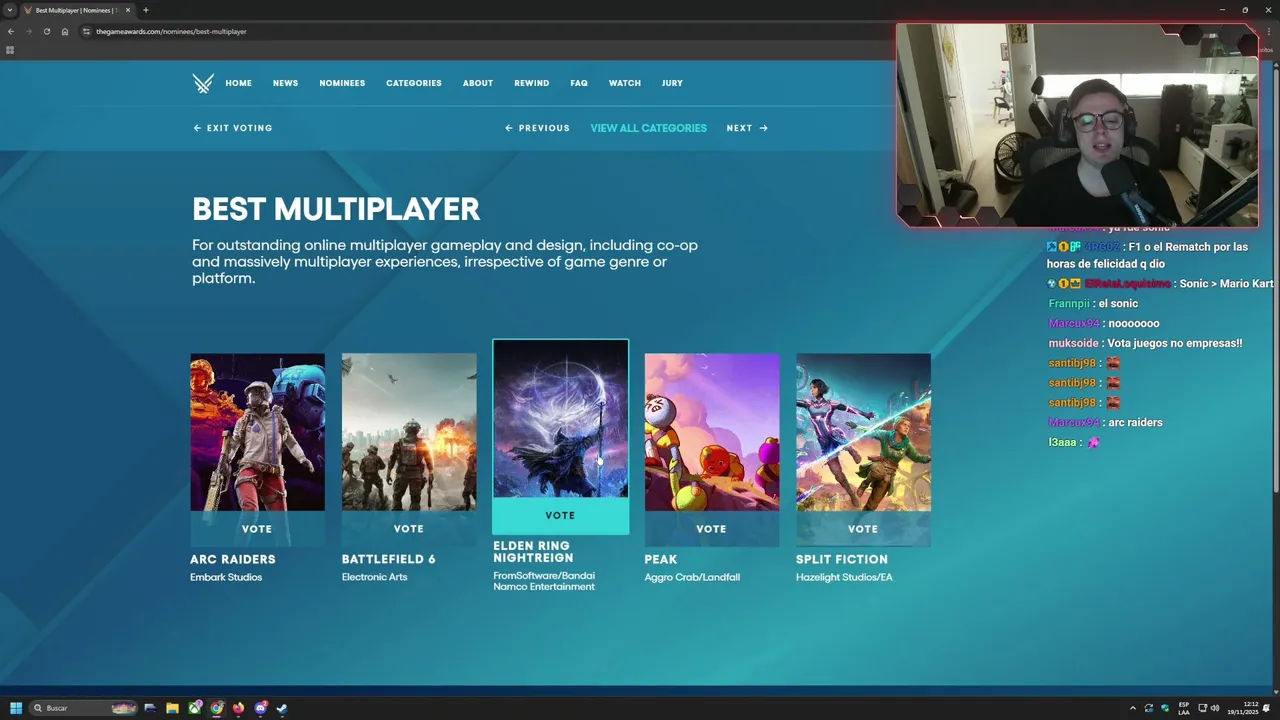Vote for Battlefield 6
The height and width of the screenshot is (720, 1280).
pos(409,529)
